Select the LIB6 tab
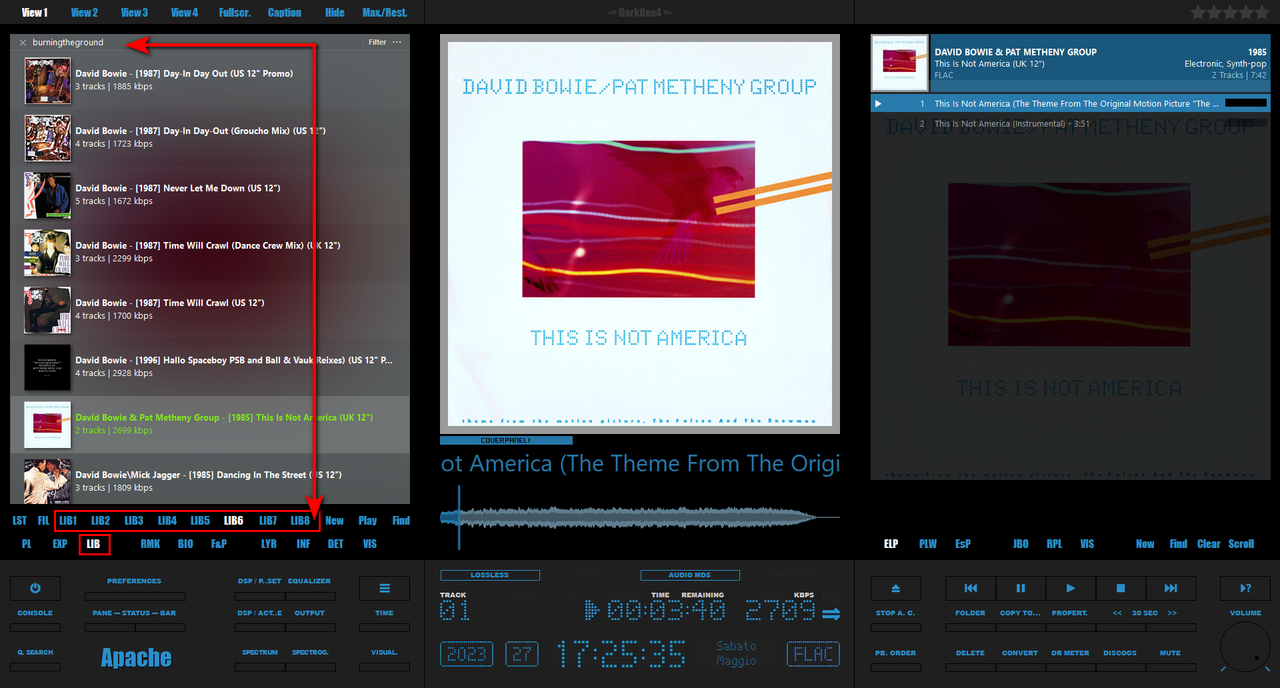 click(234, 520)
